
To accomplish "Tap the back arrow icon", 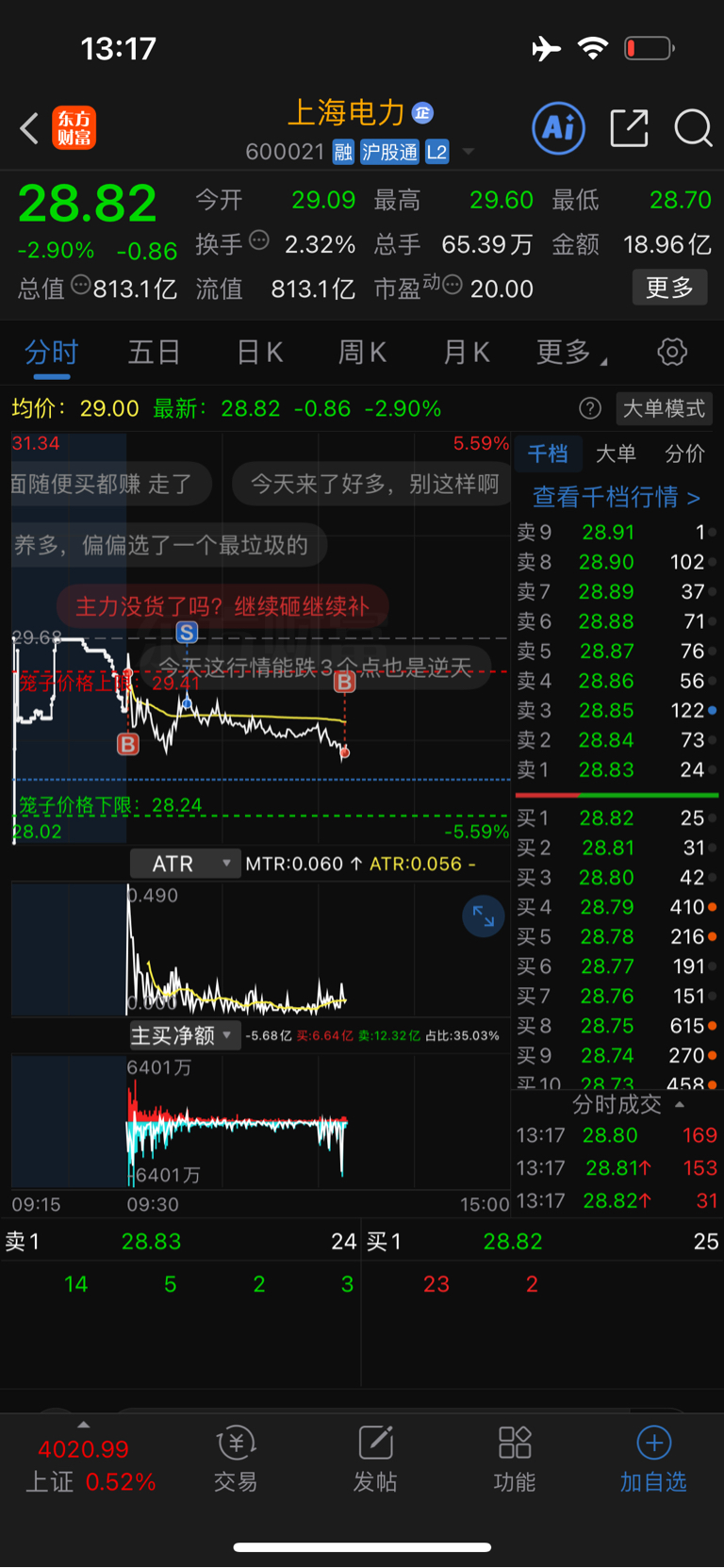I will coord(29,128).
